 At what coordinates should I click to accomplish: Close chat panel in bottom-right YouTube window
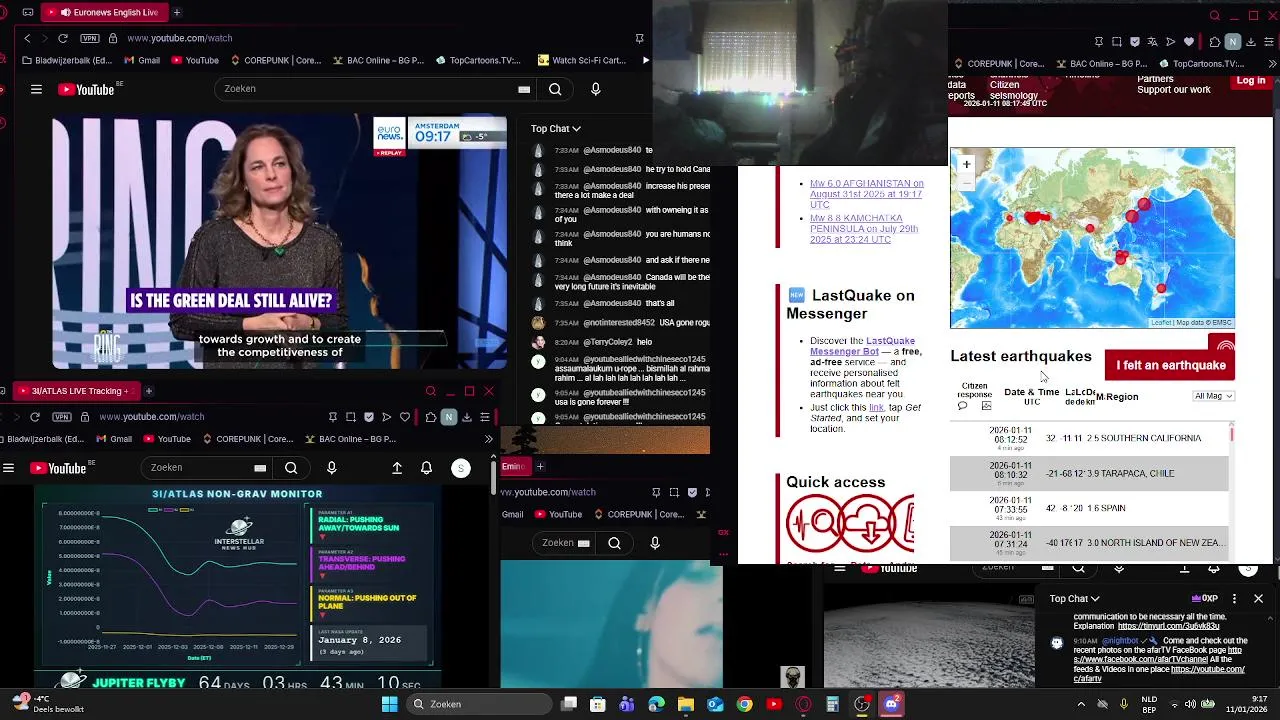coord(1258,599)
